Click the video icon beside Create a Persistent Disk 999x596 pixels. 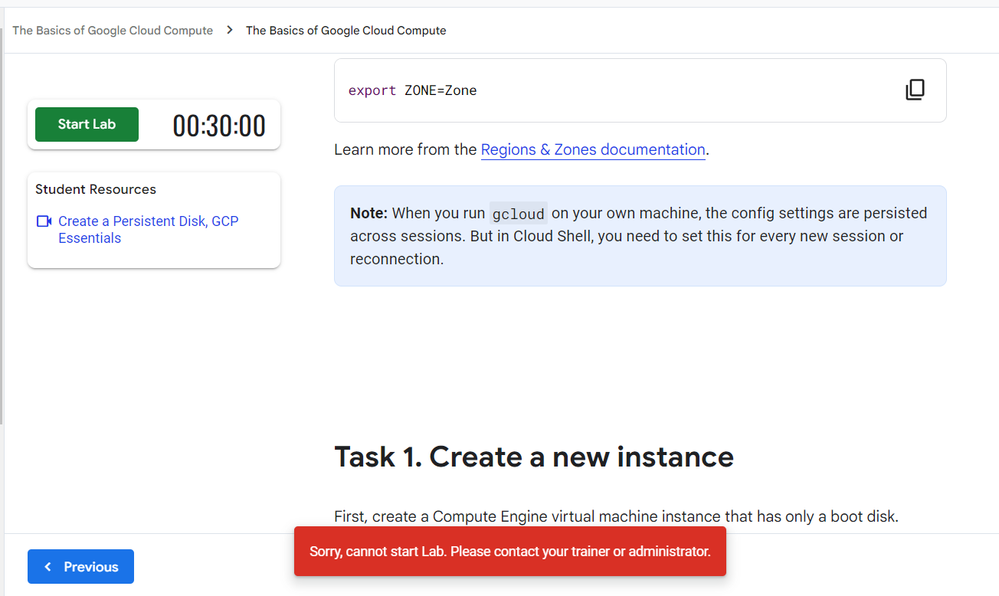44,221
